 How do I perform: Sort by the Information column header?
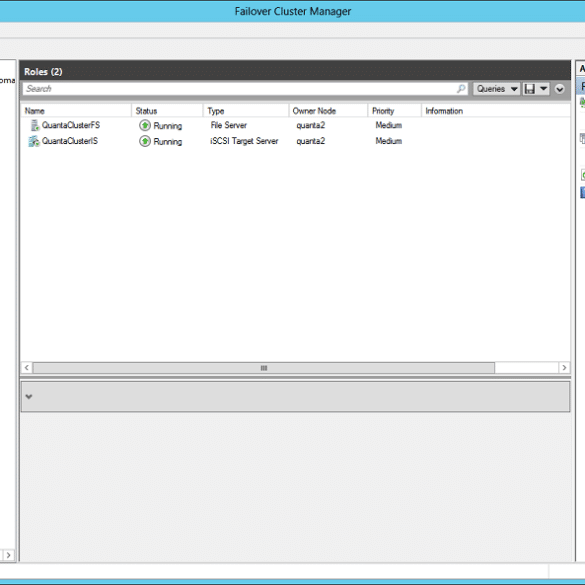click(x=495, y=111)
